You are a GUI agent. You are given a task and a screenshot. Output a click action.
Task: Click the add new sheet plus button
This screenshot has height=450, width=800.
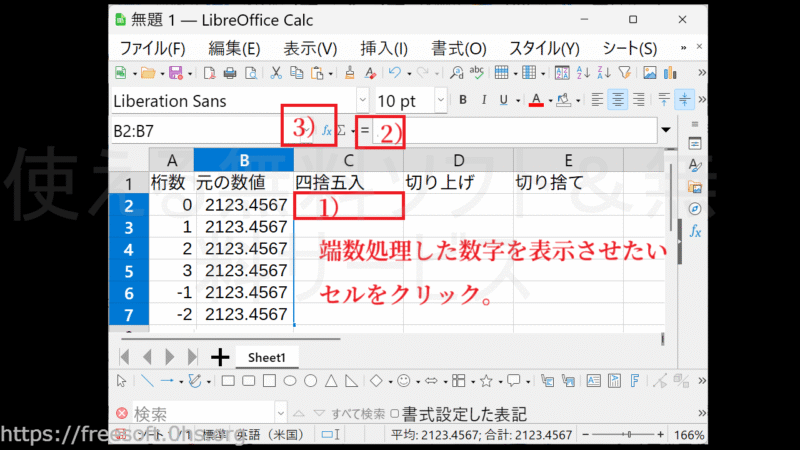tap(220, 357)
